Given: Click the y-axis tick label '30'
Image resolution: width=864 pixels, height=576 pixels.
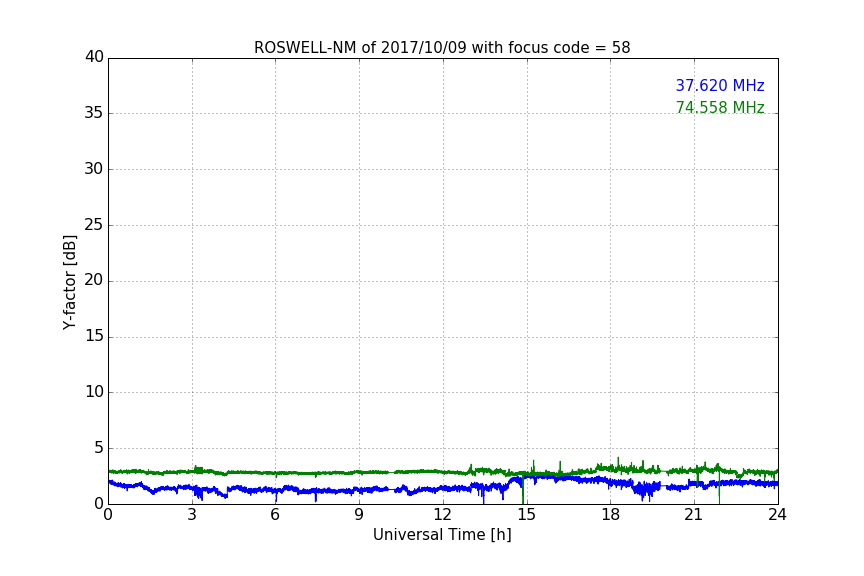Looking at the screenshot, I should 94,169.
